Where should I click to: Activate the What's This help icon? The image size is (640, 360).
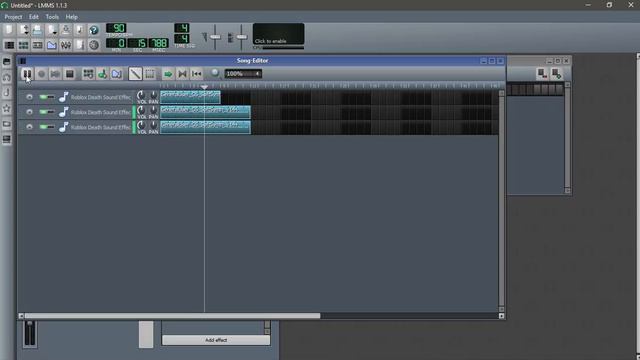(x=93, y=30)
